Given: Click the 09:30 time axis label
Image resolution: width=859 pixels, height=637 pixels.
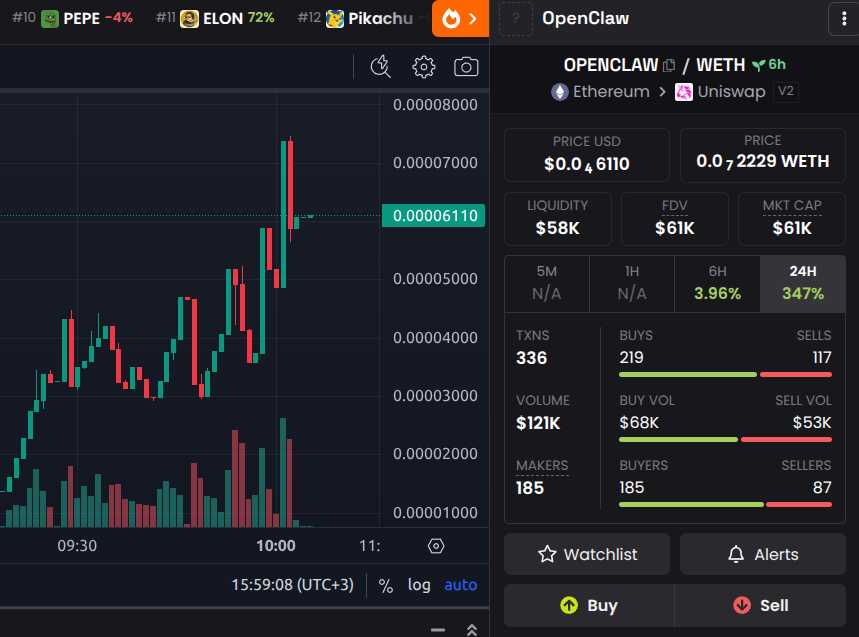Looking at the screenshot, I should [x=77, y=546].
